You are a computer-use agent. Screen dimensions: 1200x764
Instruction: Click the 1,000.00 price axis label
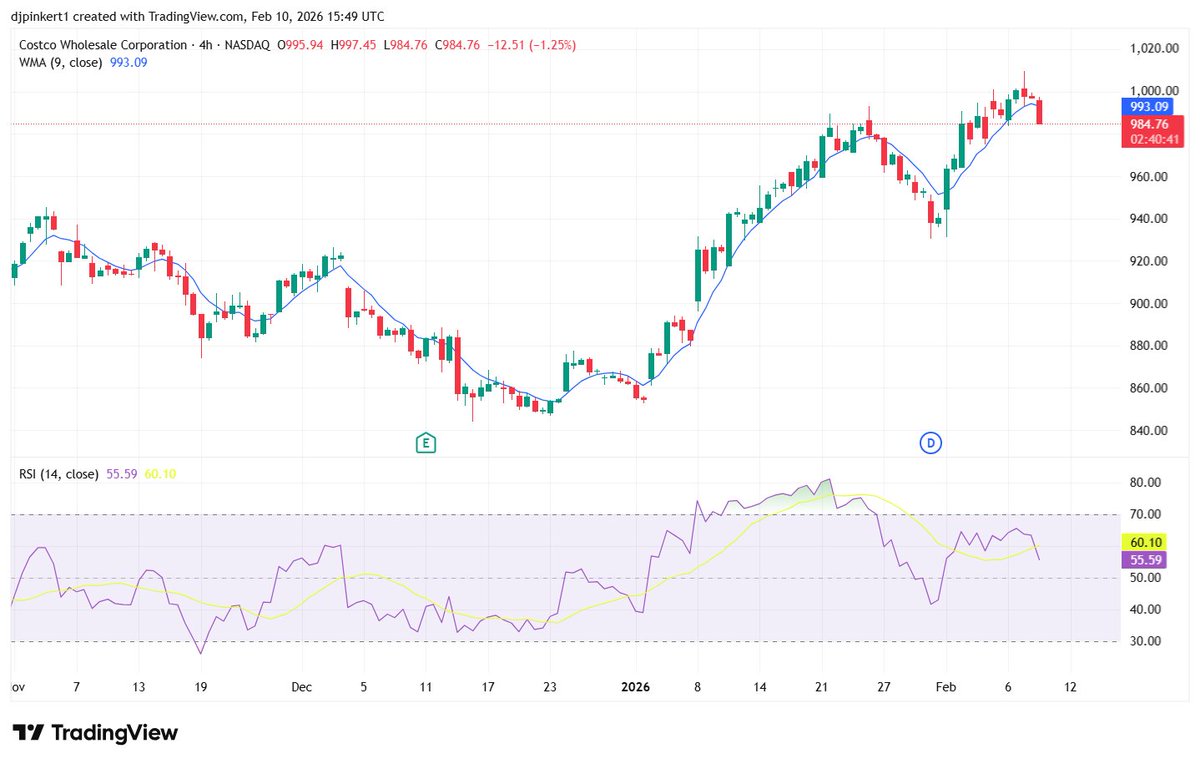click(1153, 91)
